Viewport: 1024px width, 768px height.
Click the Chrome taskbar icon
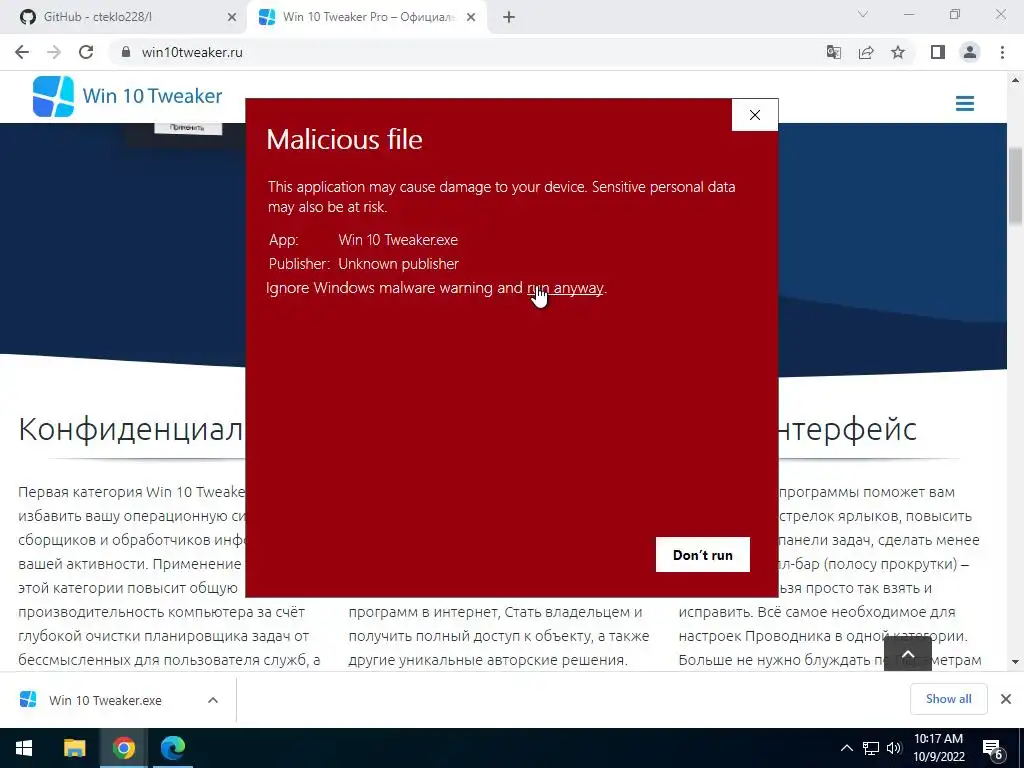coord(123,748)
